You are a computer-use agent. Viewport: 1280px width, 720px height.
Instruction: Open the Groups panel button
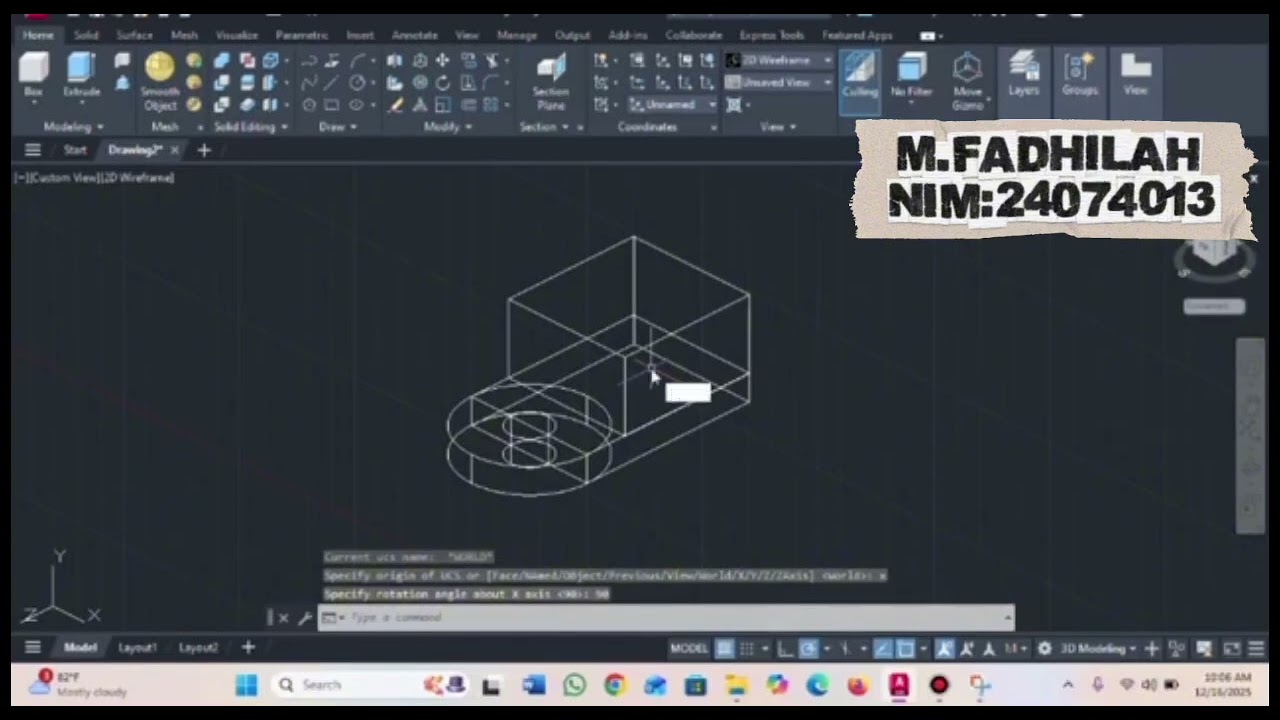coord(1079,75)
